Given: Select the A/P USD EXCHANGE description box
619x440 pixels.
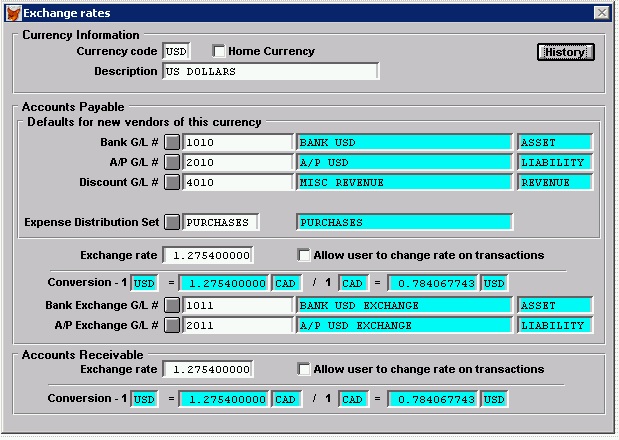Looking at the screenshot, I should coord(404,326).
